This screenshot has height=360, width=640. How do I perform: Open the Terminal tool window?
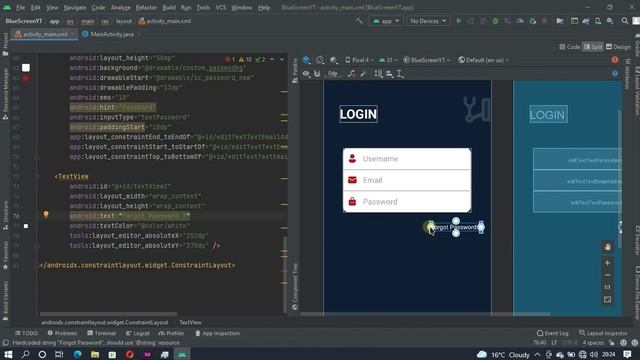101,333
